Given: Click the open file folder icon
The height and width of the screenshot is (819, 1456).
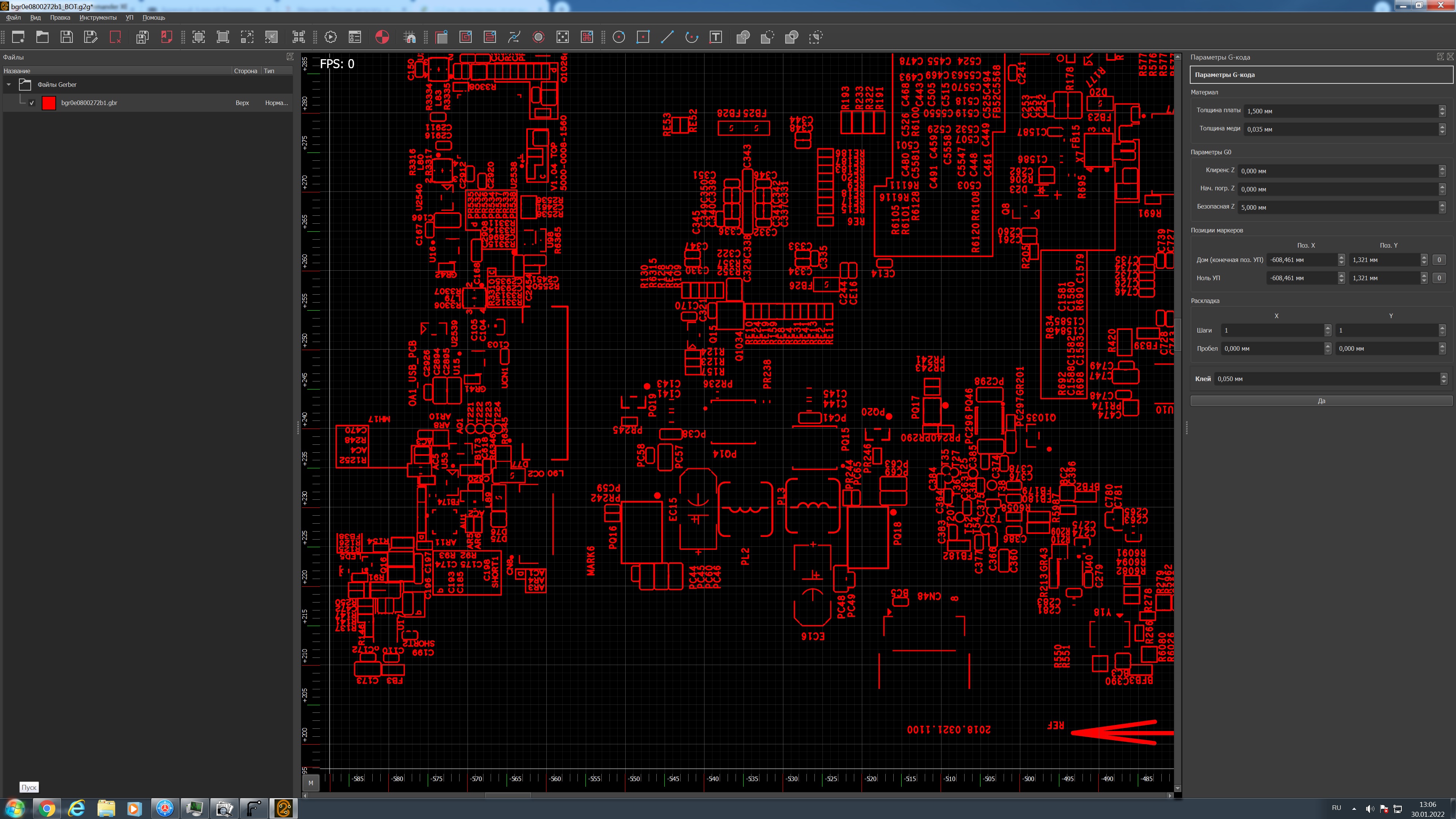Looking at the screenshot, I should [42, 37].
